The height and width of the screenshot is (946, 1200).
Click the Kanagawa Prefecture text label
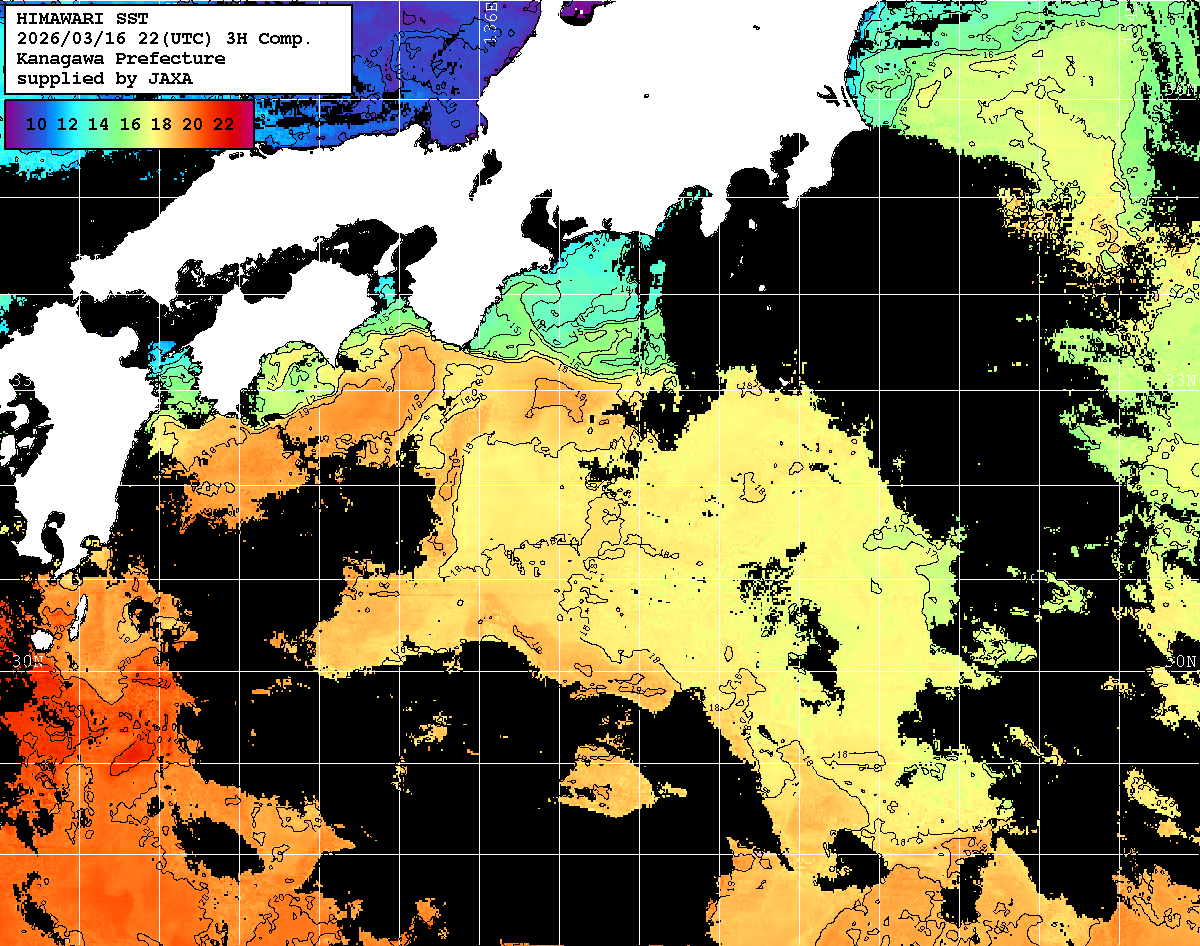(x=120, y=58)
